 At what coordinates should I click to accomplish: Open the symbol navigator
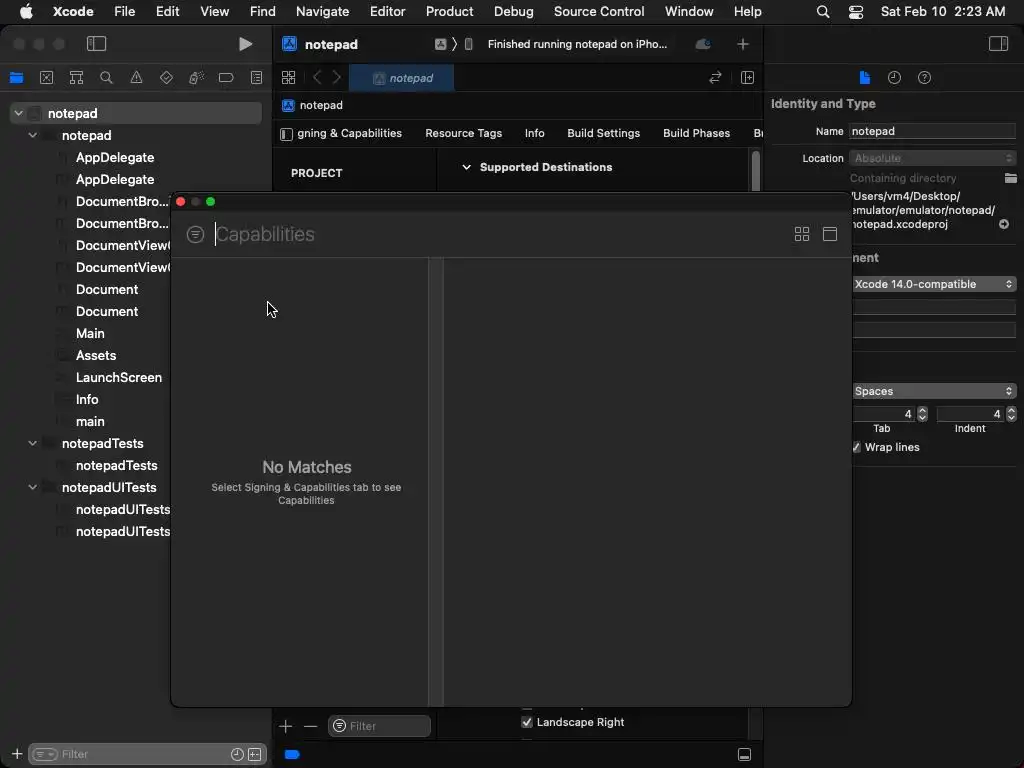(76, 78)
